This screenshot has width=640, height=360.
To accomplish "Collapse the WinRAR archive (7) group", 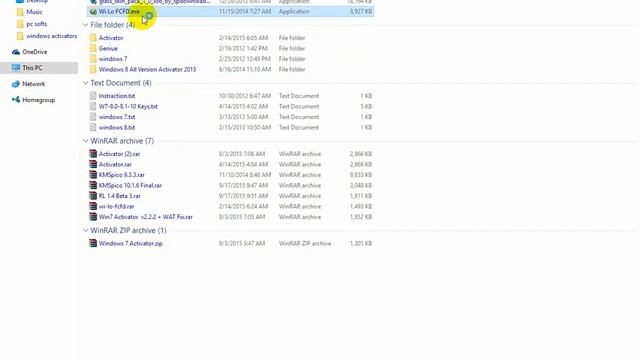I will [85, 141].
